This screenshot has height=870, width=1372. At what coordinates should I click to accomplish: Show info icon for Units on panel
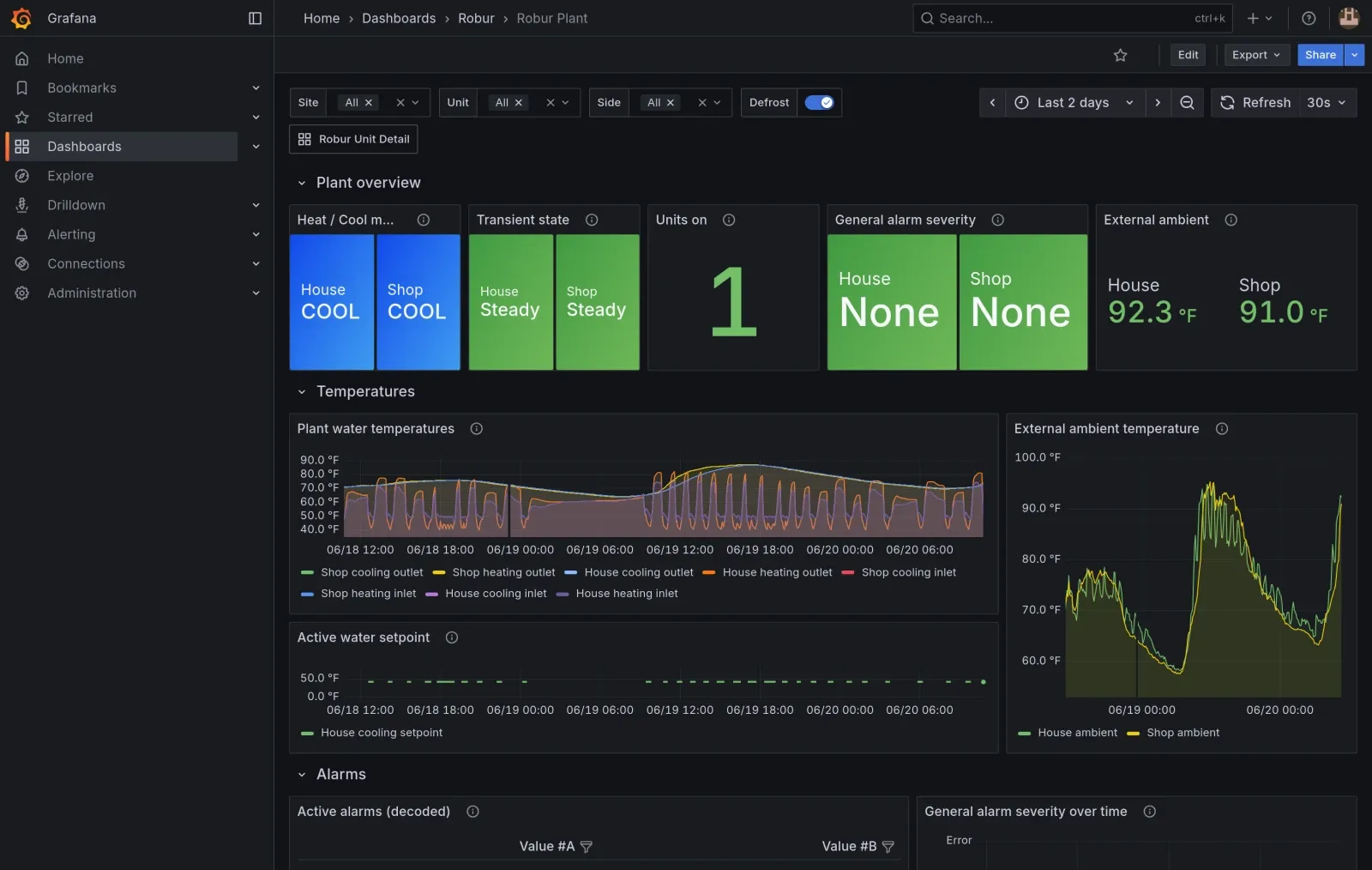[729, 220]
